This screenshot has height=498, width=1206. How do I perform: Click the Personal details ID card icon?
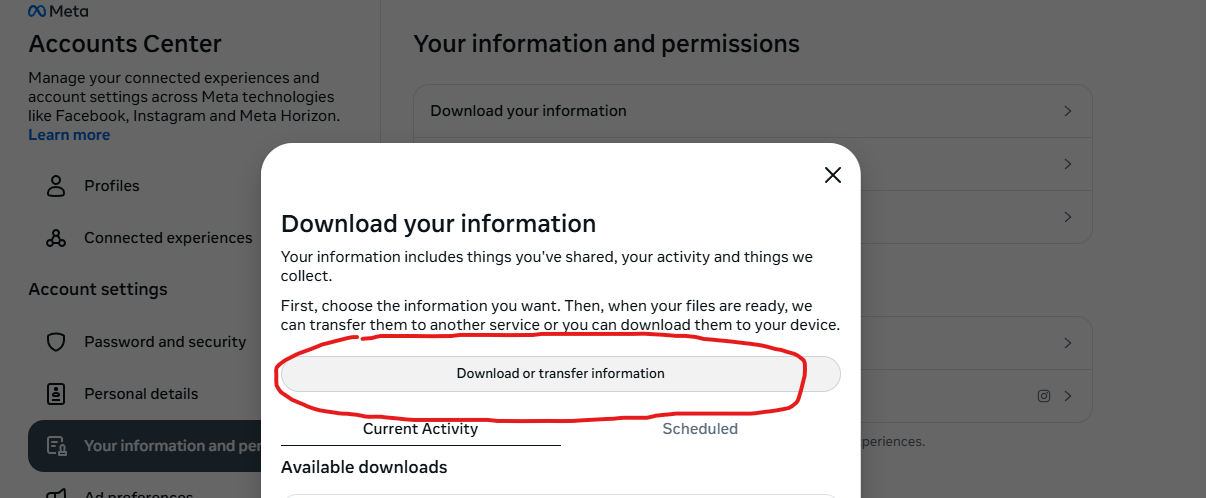coord(56,394)
